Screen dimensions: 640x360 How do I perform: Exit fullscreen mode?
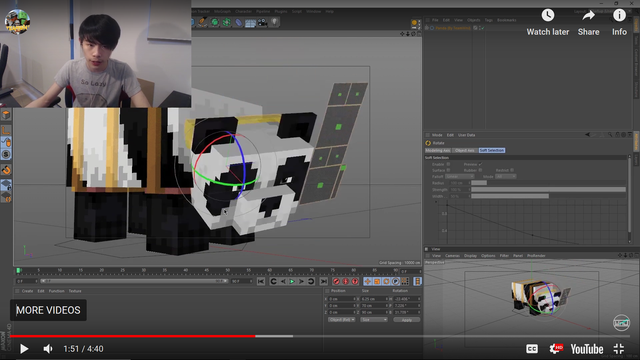(619, 349)
